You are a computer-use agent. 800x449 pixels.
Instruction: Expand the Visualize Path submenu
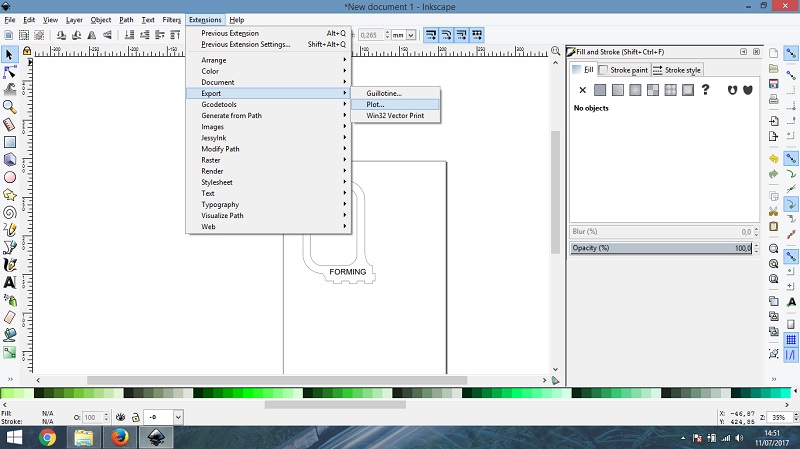(x=269, y=216)
